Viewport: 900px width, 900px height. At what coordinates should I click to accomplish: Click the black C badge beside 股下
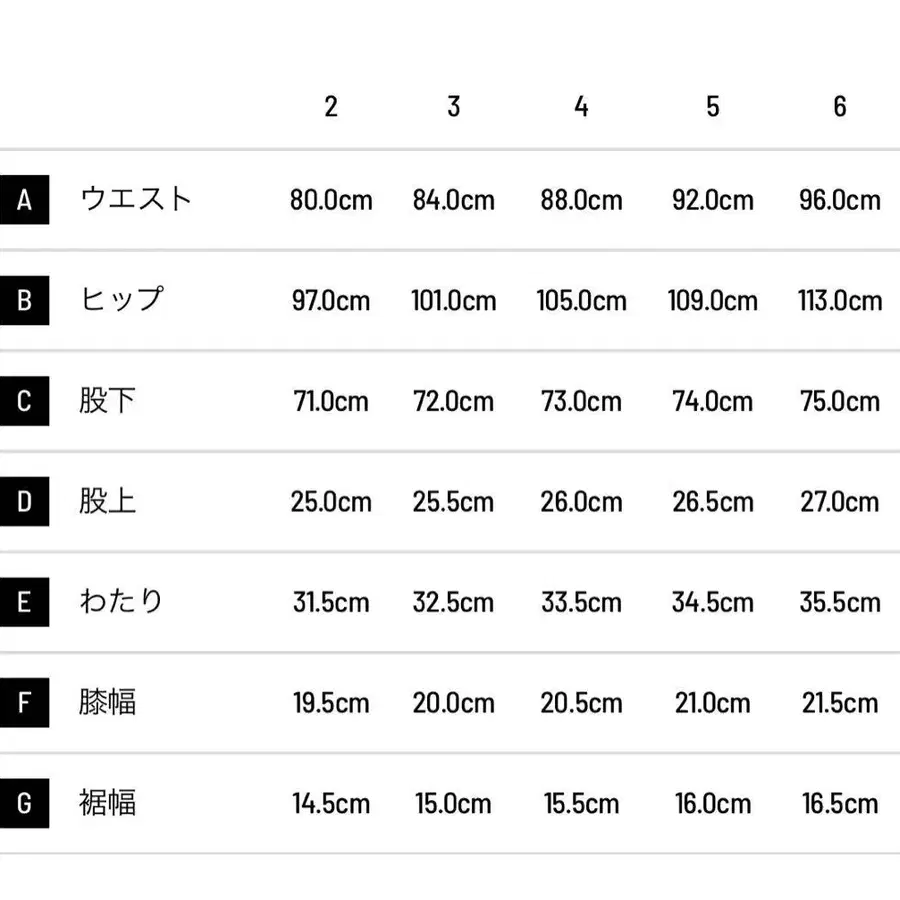(x=24, y=401)
